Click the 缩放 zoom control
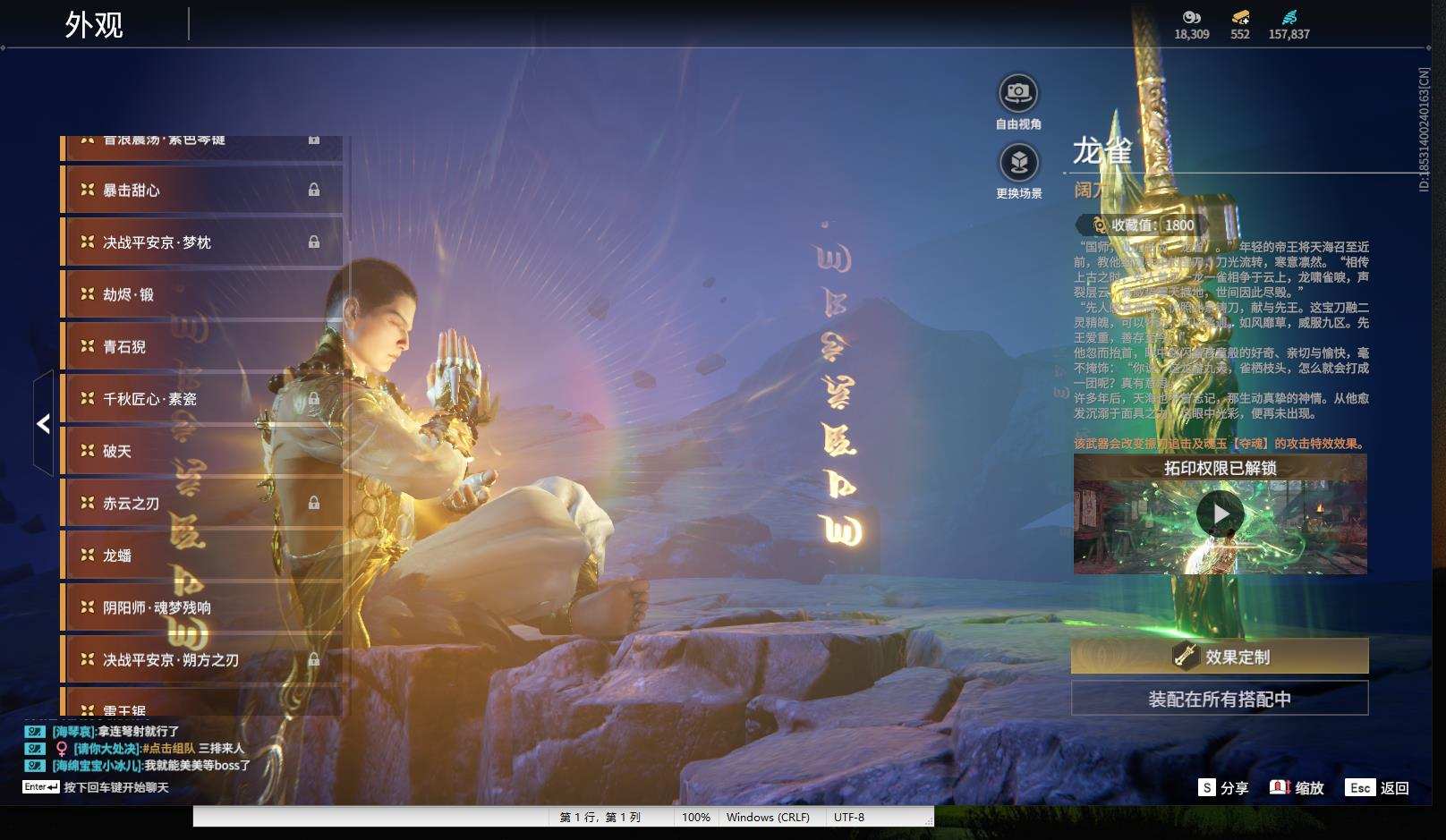The height and width of the screenshot is (840, 1446). coord(1297,787)
